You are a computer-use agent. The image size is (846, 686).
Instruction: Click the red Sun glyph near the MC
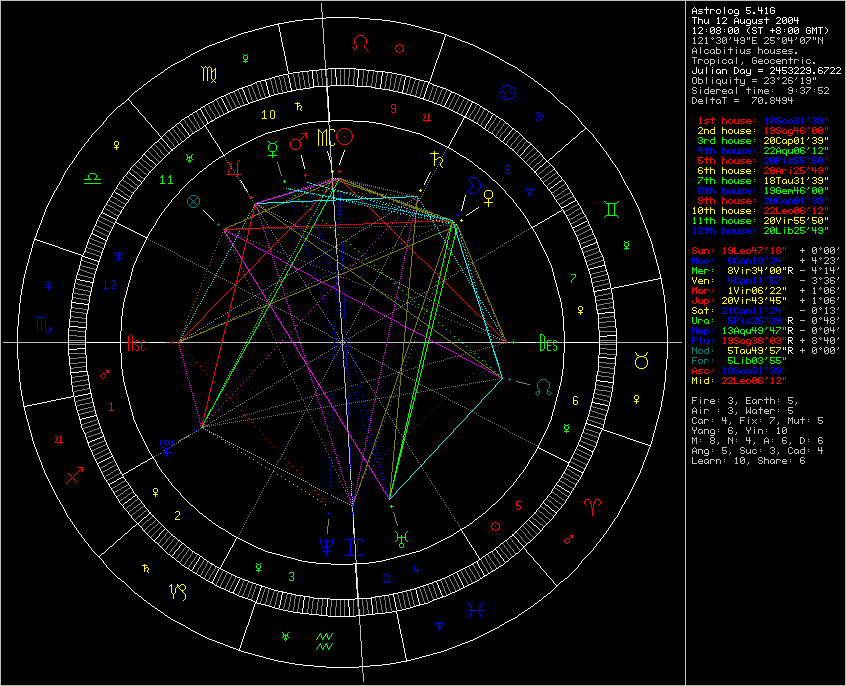coord(346,137)
